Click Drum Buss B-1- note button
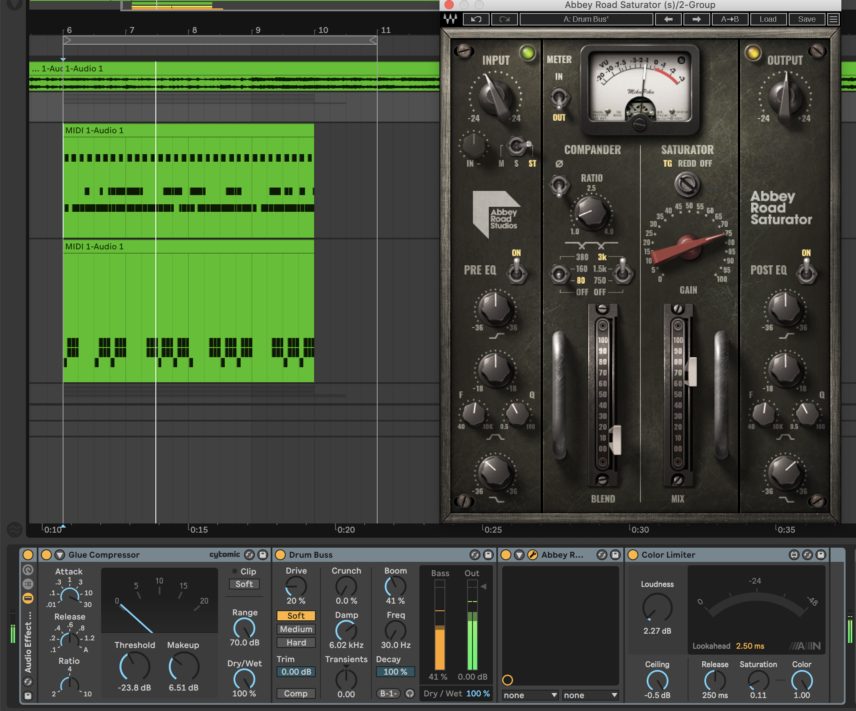856x711 pixels. pos(387,694)
